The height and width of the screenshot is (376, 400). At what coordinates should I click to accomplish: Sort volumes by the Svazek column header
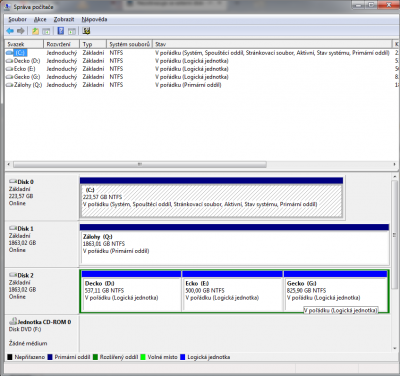tap(24, 44)
